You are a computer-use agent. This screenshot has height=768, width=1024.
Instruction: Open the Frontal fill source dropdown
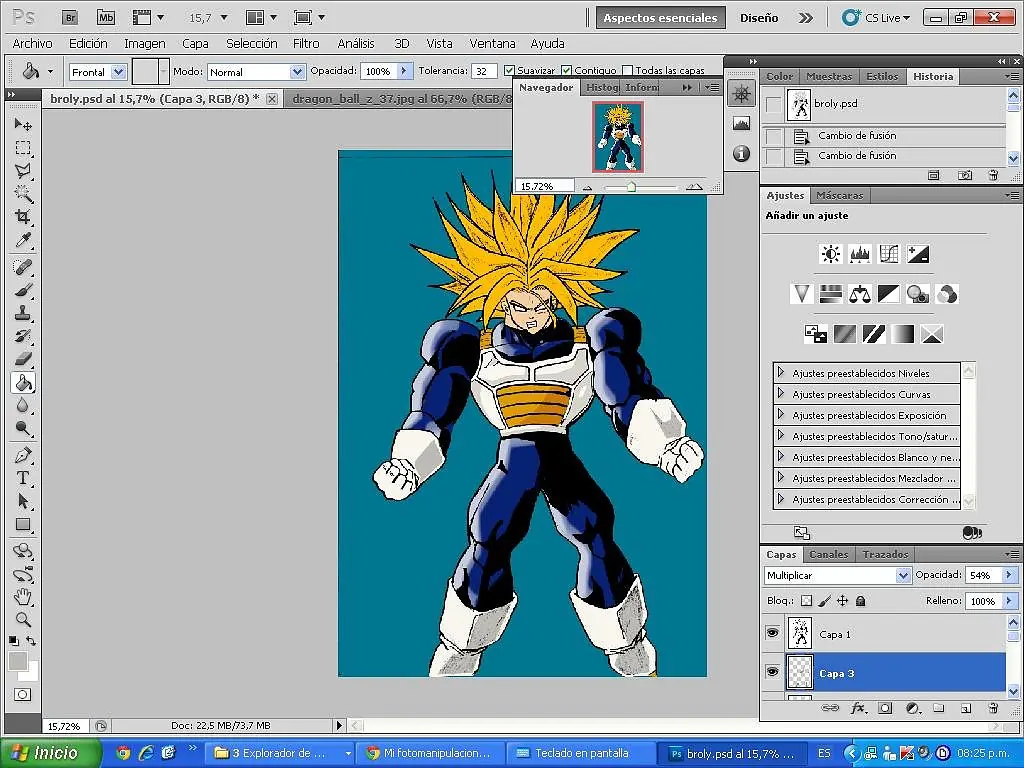[118, 72]
